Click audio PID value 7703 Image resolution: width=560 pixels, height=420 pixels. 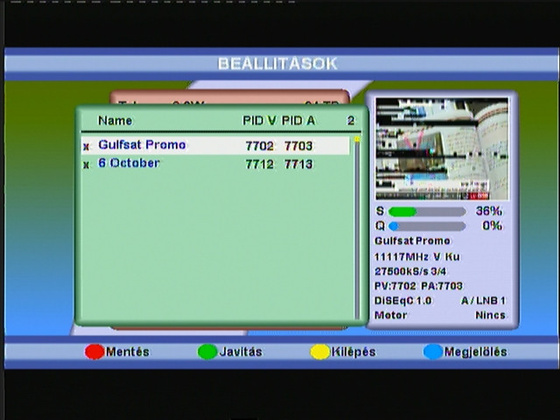[299, 146]
